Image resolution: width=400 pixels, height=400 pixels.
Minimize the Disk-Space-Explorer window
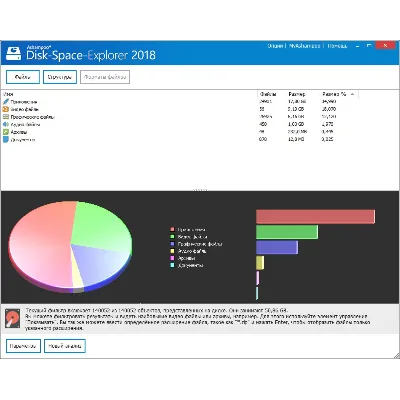(x=357, y=46)
